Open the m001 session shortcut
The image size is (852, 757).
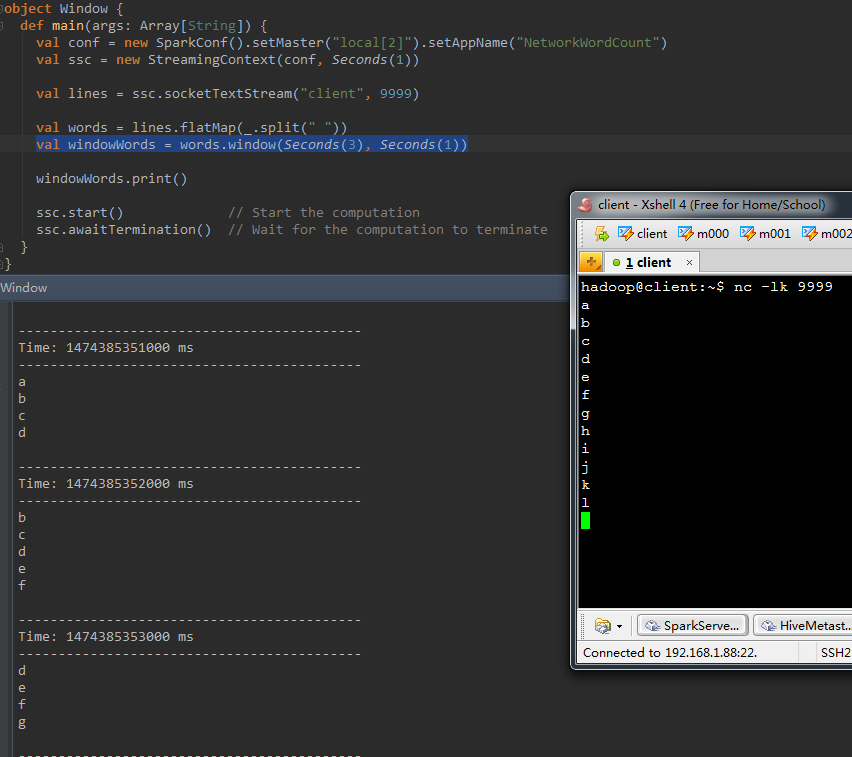(x=765, y=234)
